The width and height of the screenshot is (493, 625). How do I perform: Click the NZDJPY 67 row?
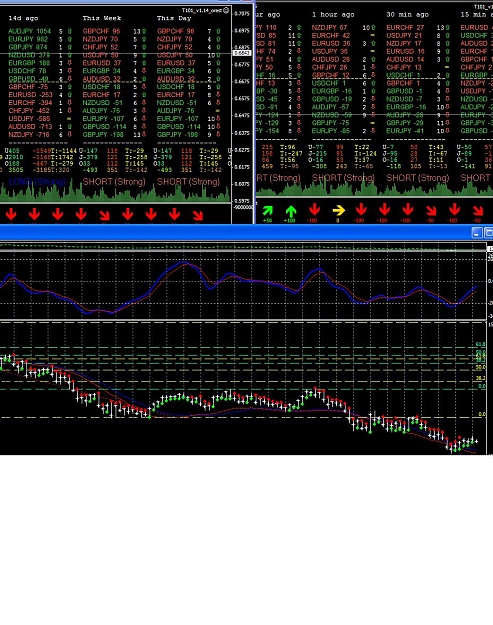click(x=344, y=28)
